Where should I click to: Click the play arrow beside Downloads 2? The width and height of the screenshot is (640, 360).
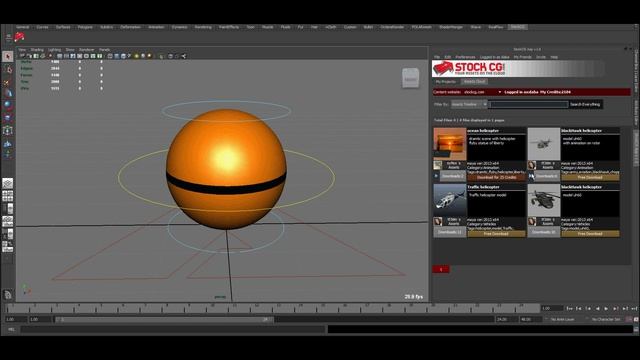(x=436, y=176)
